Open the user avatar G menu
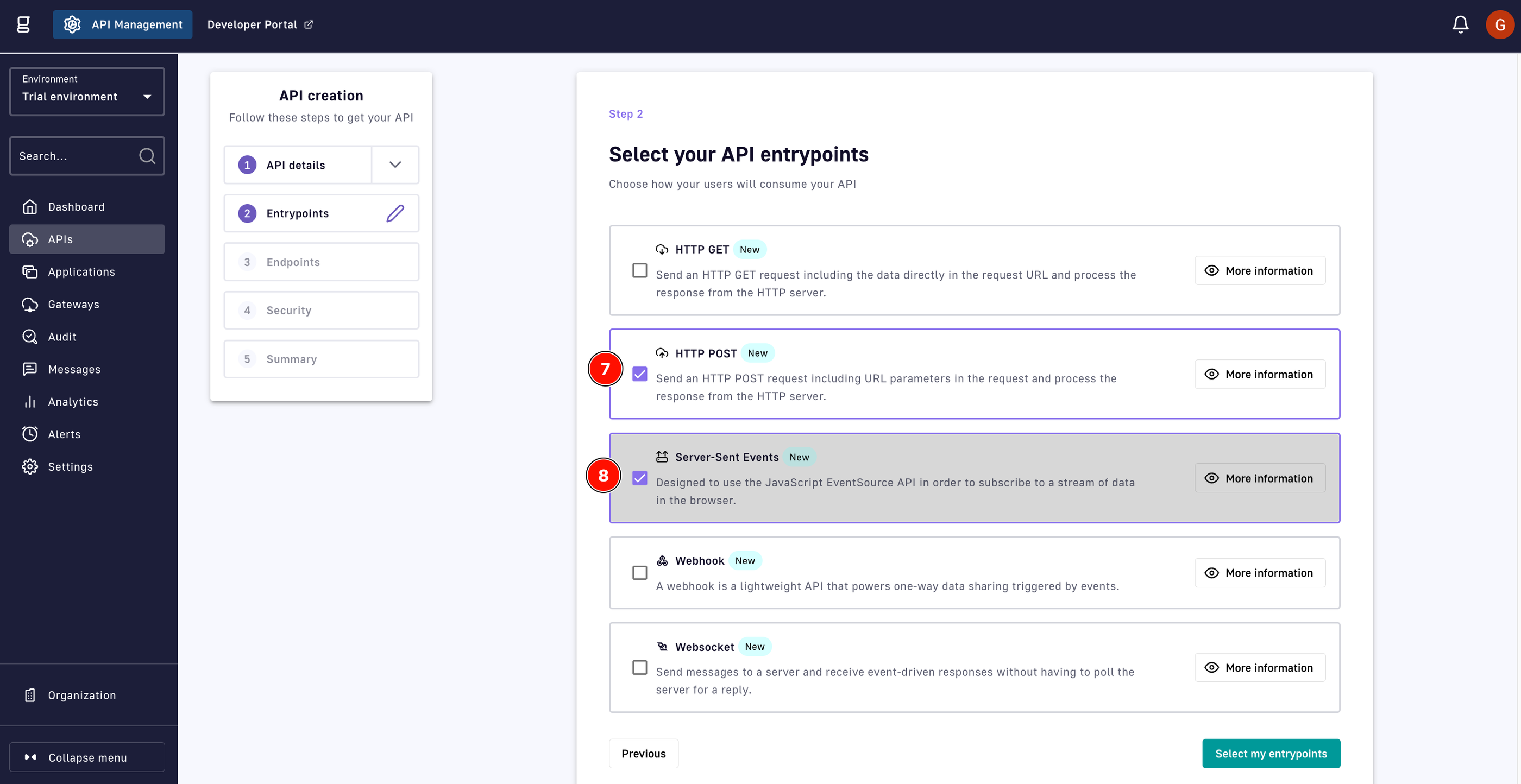Screen dimensions: 1521x784 [x=1499, y=24]
